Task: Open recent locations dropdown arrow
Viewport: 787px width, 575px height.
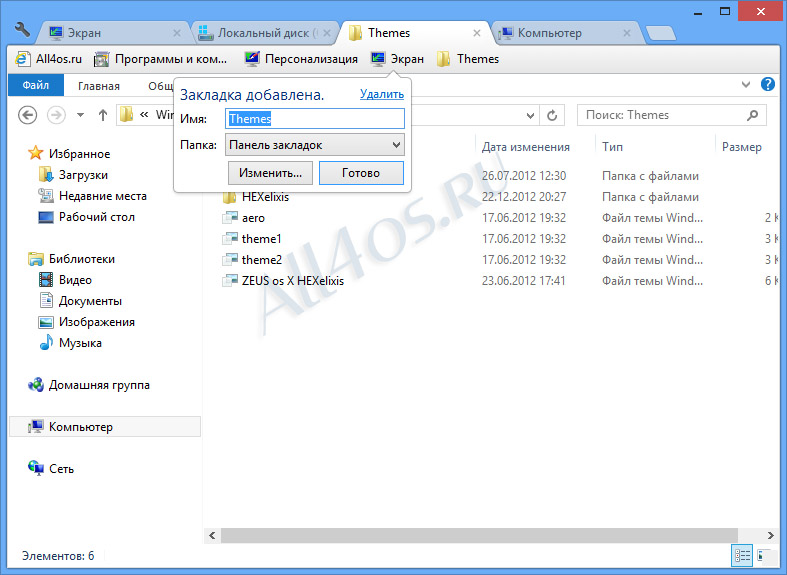Action: click(x=80, y=115)
